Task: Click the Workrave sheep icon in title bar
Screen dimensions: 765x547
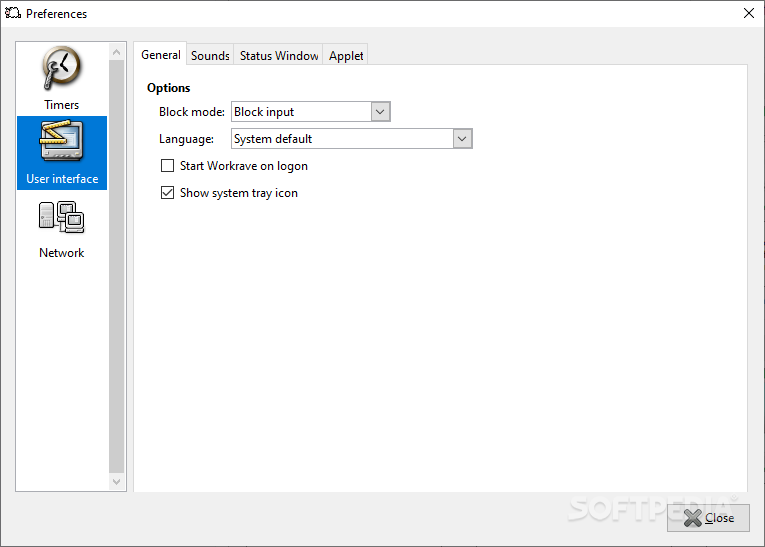Action: (x=13, y=13)
